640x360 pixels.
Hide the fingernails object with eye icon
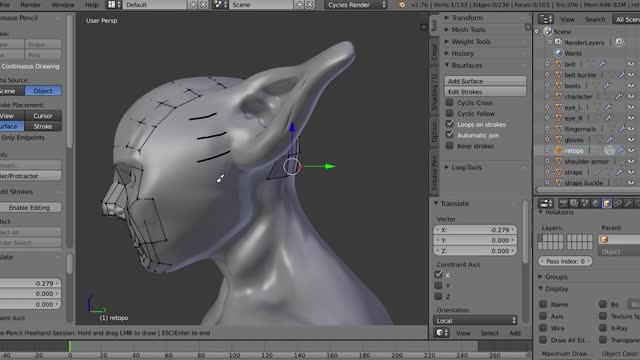(x=631, y=129)
